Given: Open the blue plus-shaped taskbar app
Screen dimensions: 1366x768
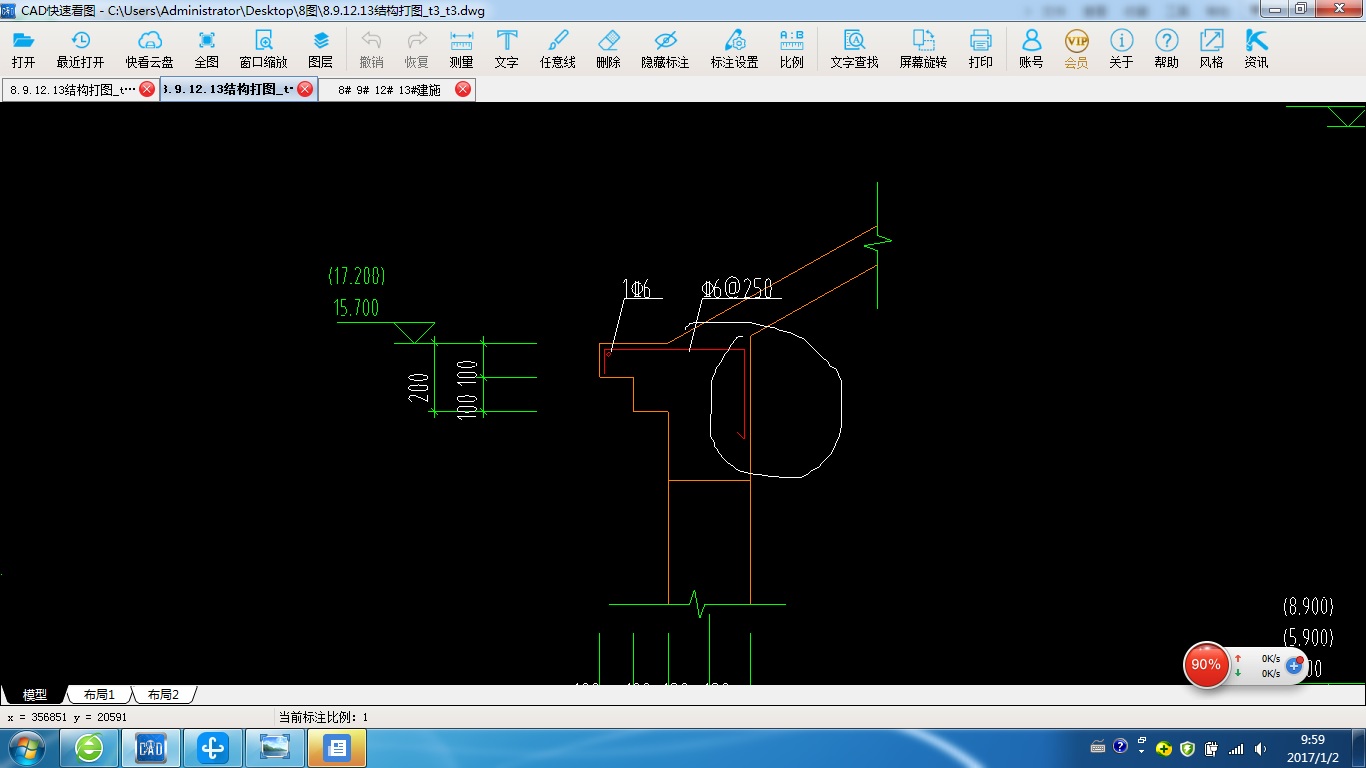Looking at the screenshot, I should [213, 748].
